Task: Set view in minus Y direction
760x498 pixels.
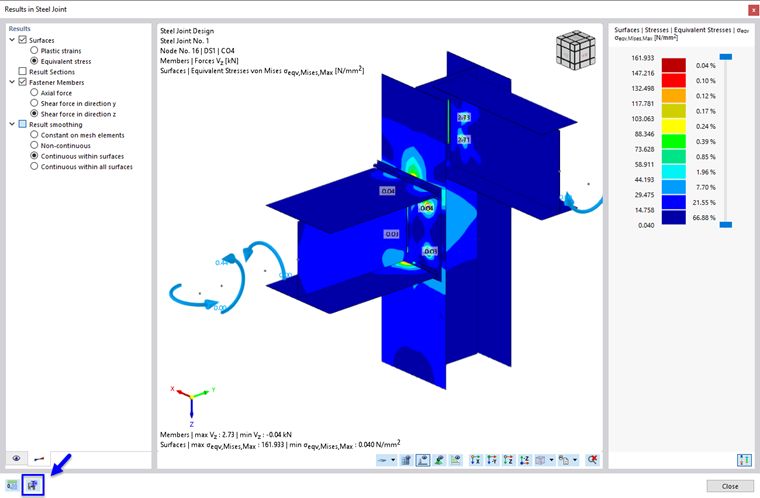Action: pos(492,460)
